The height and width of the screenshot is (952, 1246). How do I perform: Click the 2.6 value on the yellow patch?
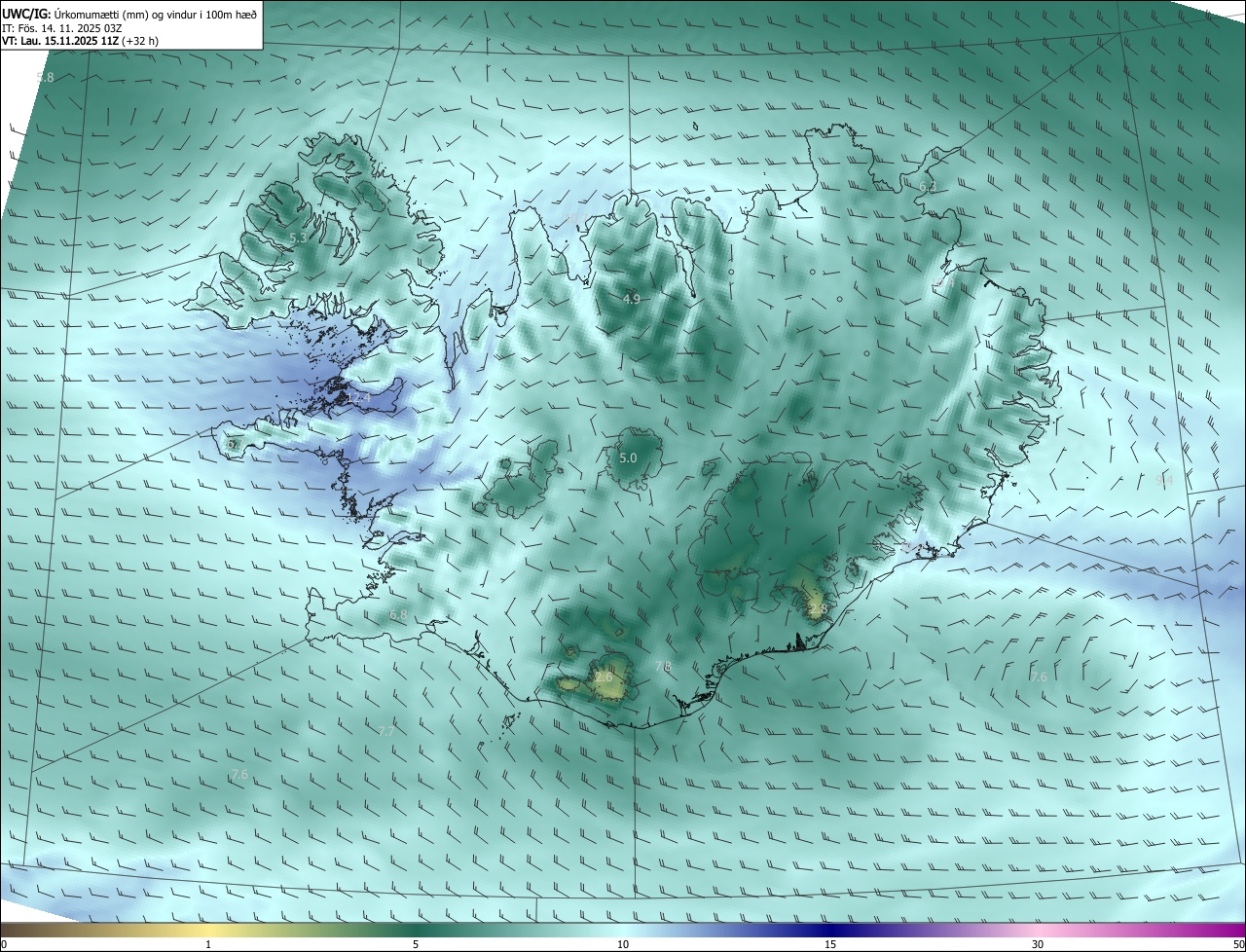(x=604, y=677)
